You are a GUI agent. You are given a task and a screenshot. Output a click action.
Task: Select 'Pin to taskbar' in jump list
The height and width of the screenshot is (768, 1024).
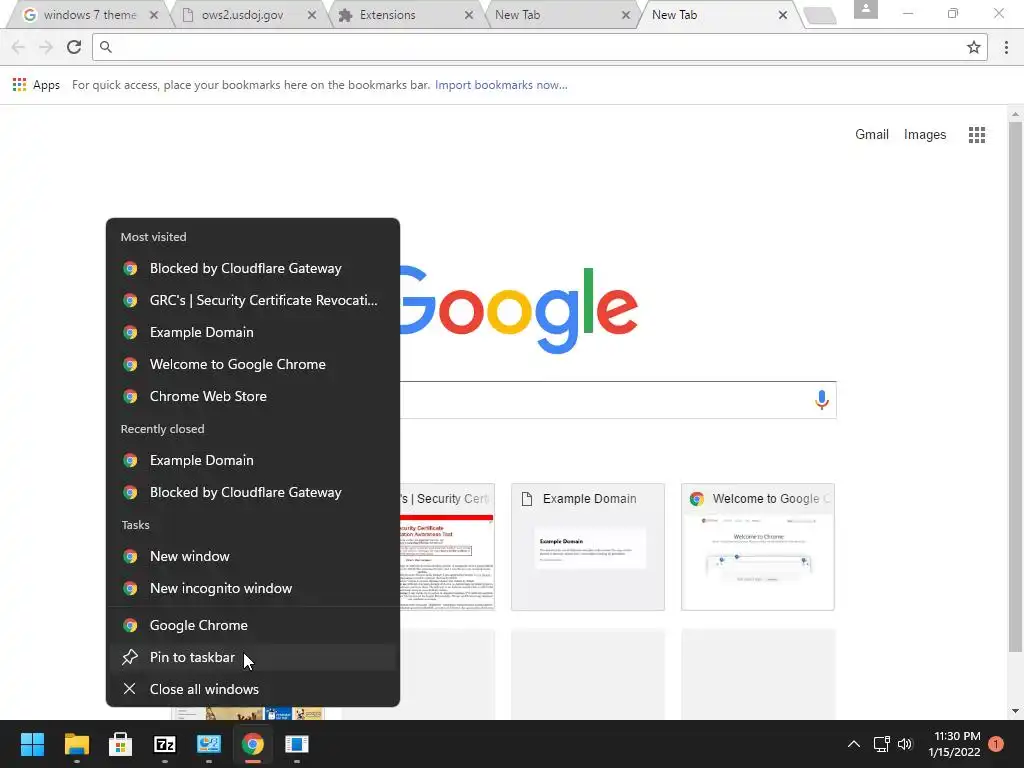(253, 657)
